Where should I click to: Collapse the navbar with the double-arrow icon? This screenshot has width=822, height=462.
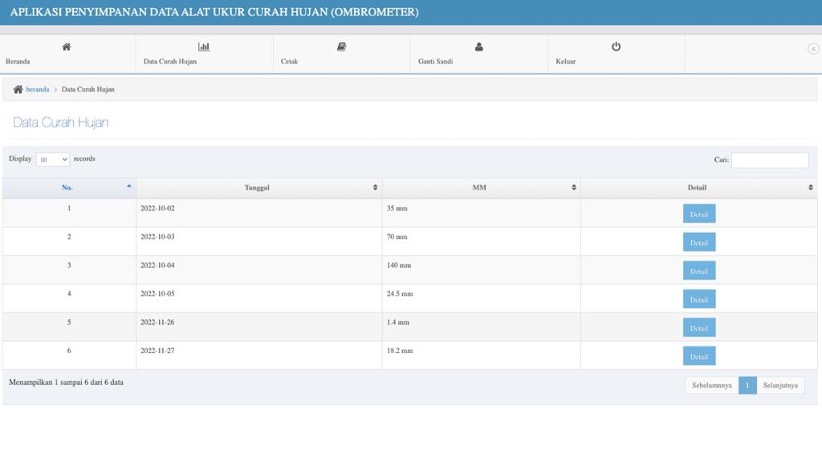[x=813, y=49]
